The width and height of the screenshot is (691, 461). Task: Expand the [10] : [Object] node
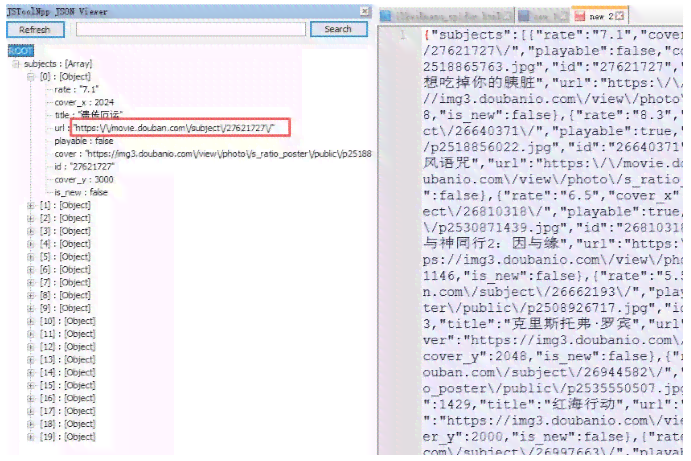[x=31, y=321]
